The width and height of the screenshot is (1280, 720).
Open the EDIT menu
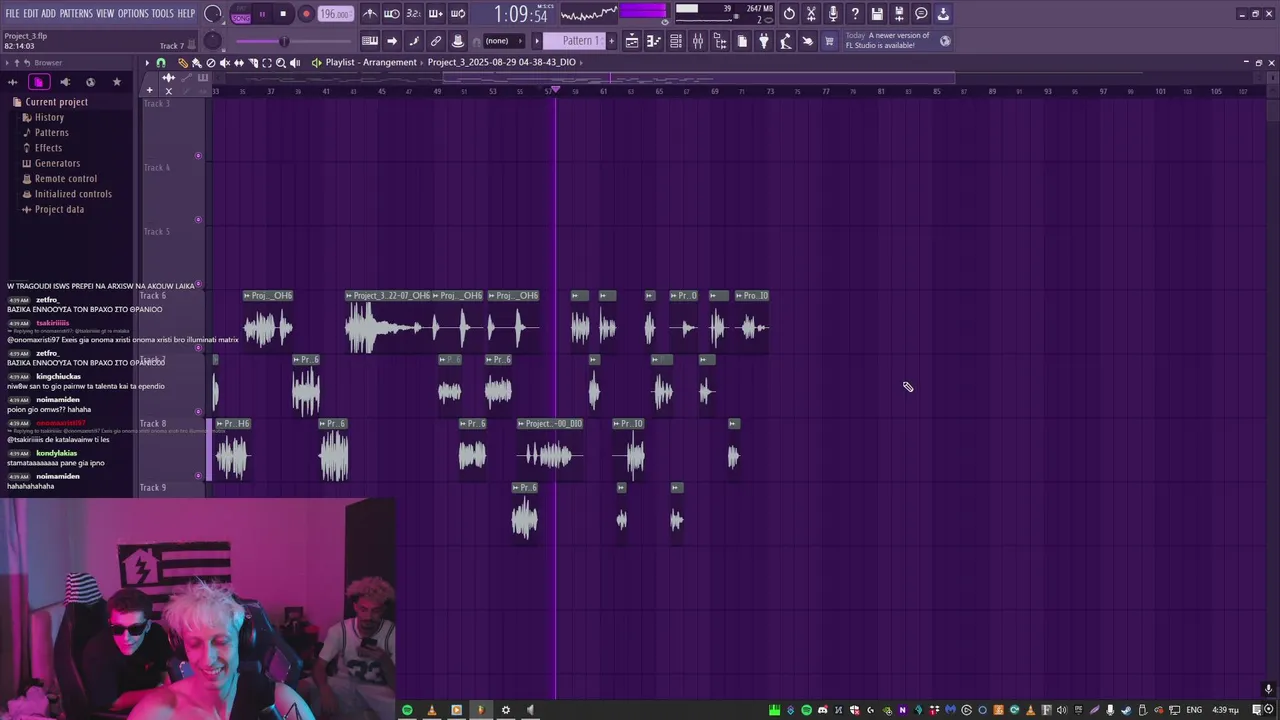(31, 13)
